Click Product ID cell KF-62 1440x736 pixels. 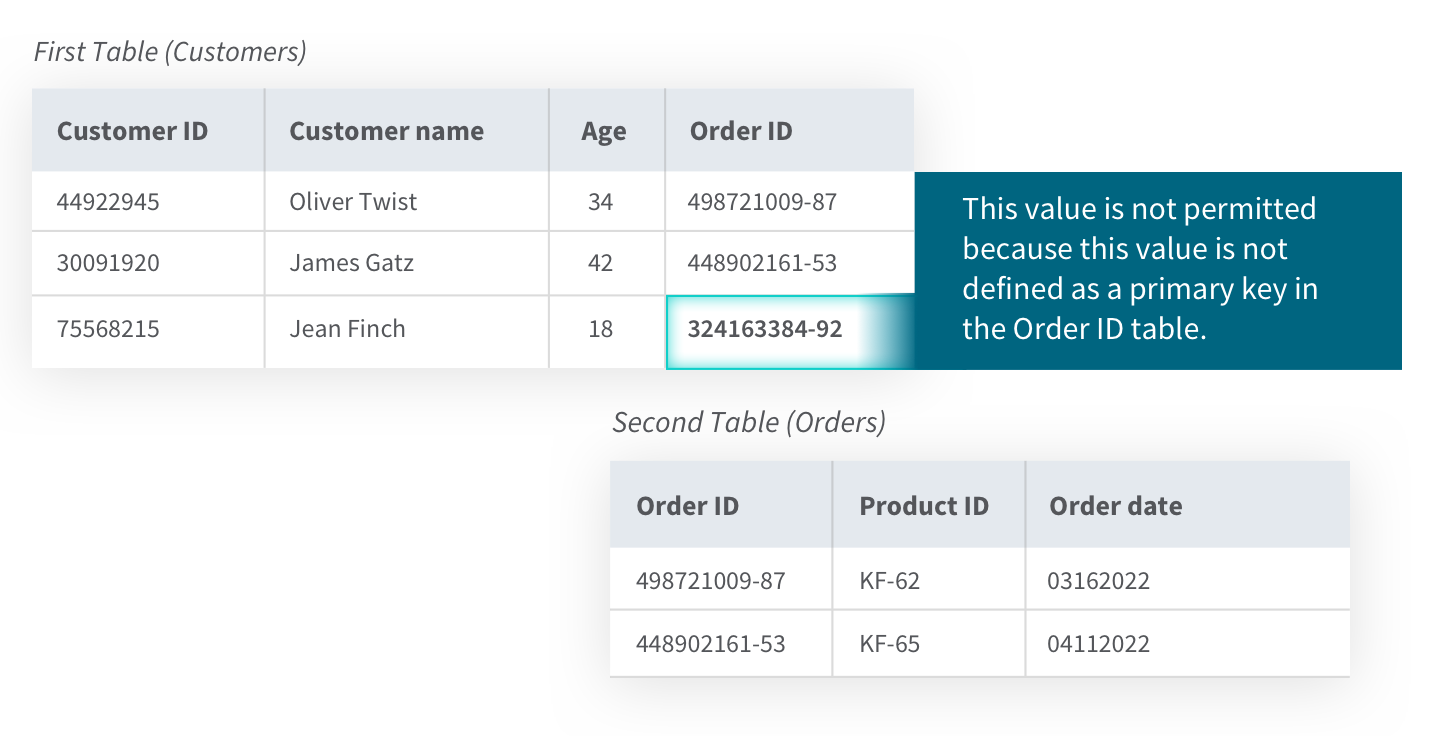929,579
